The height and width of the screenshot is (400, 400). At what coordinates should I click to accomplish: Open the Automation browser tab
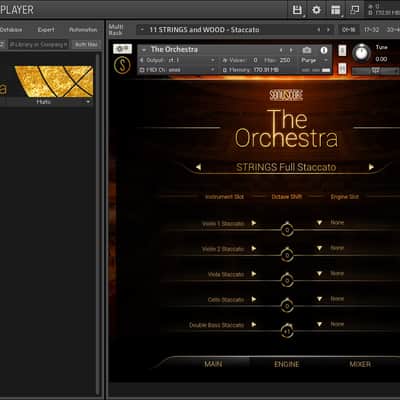[x=83, y=30]
